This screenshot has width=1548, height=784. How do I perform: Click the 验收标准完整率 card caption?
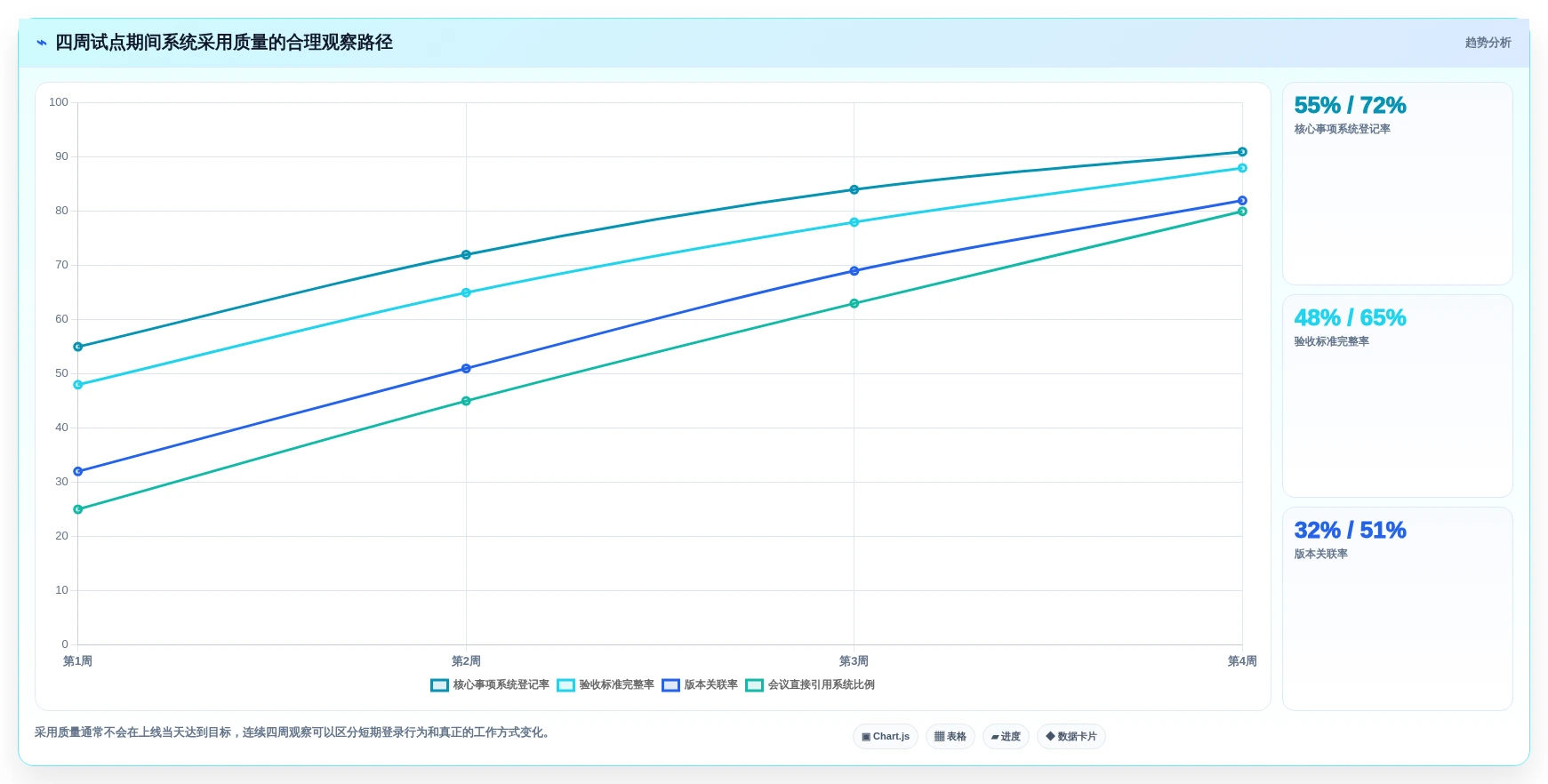pos(1331,342)
